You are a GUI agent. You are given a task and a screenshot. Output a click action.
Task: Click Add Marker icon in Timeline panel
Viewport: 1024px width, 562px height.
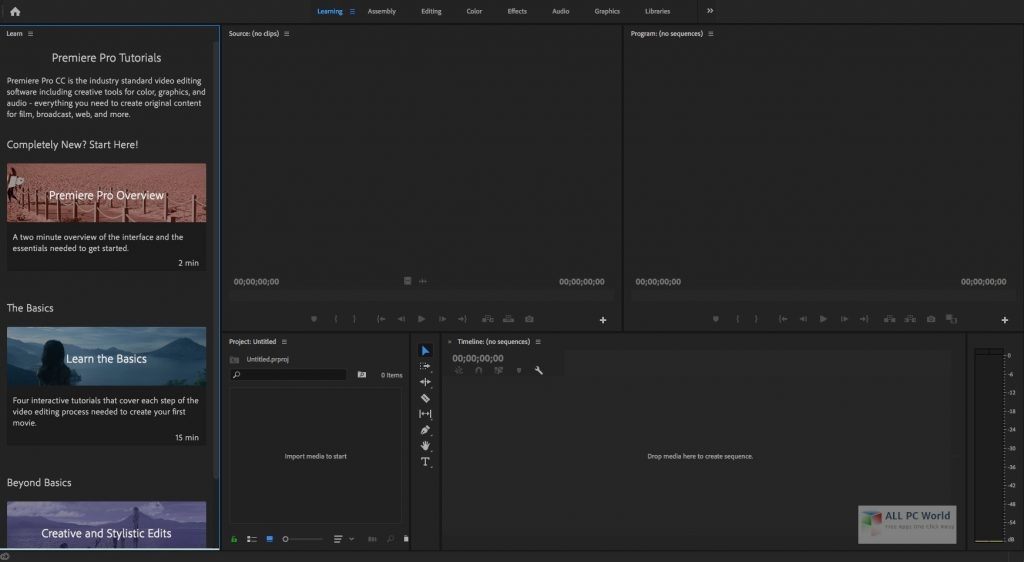click(519, 370)
